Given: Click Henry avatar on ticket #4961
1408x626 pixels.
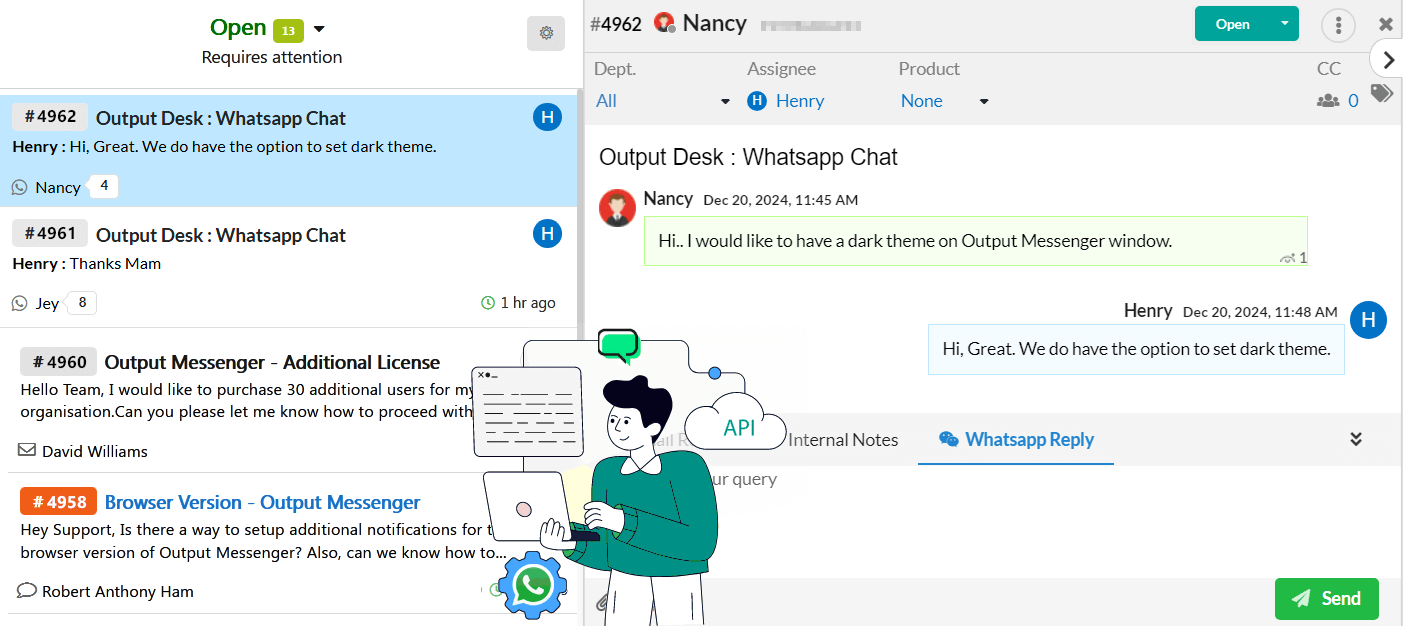Looking at the screenshot, I should click(547, 235).
